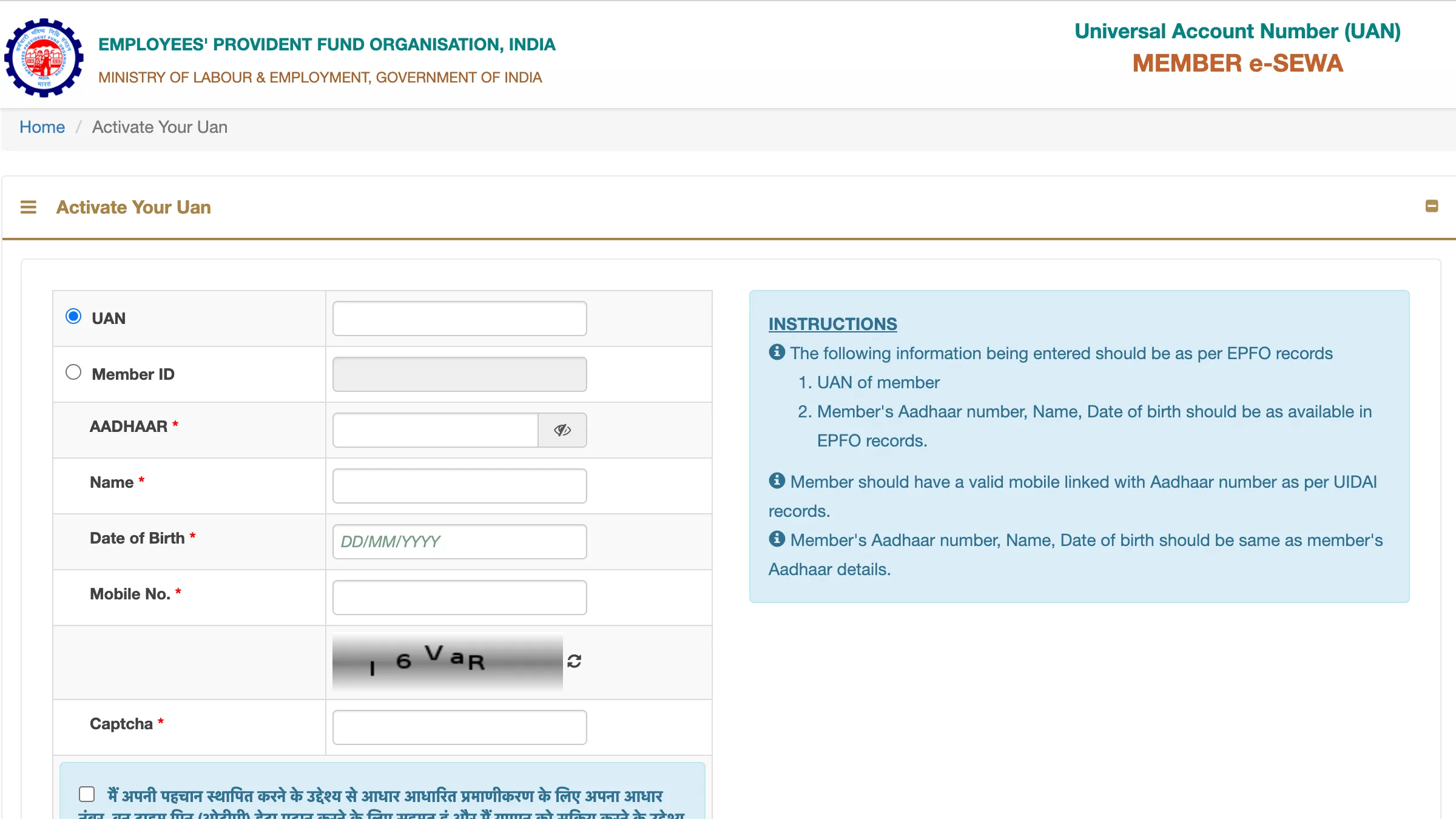Viewport: 1456px width, 819px height.
Task: Check the Aadhaar consent checkbox
Action: pyautogui.click(x=87, y=794)
